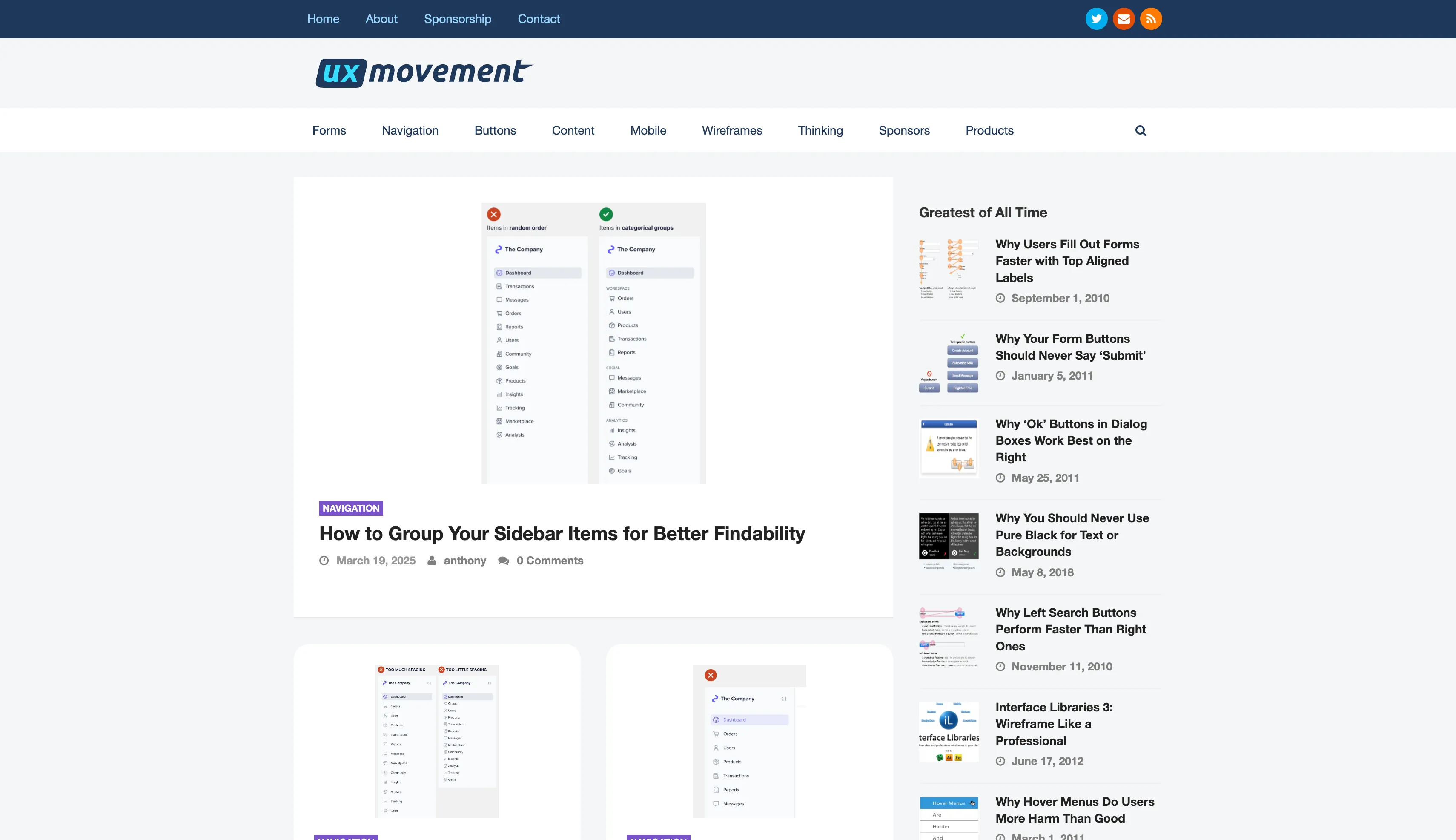Screen dimensions: 1456x840
Task: Click Interface Libraries 3 thumbnail
Action: 949,731
